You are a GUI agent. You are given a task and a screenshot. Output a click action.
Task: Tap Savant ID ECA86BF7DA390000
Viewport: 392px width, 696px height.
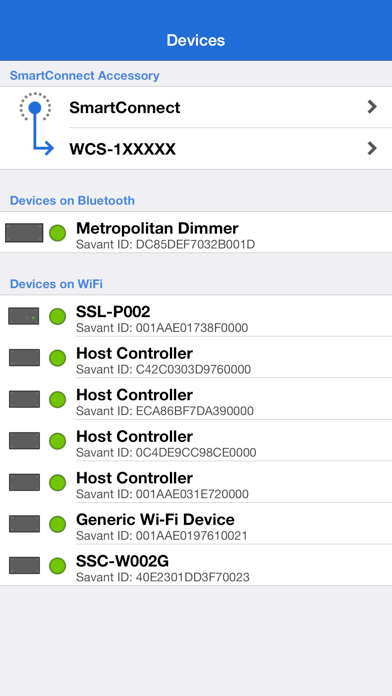click(x=165, y=411)
